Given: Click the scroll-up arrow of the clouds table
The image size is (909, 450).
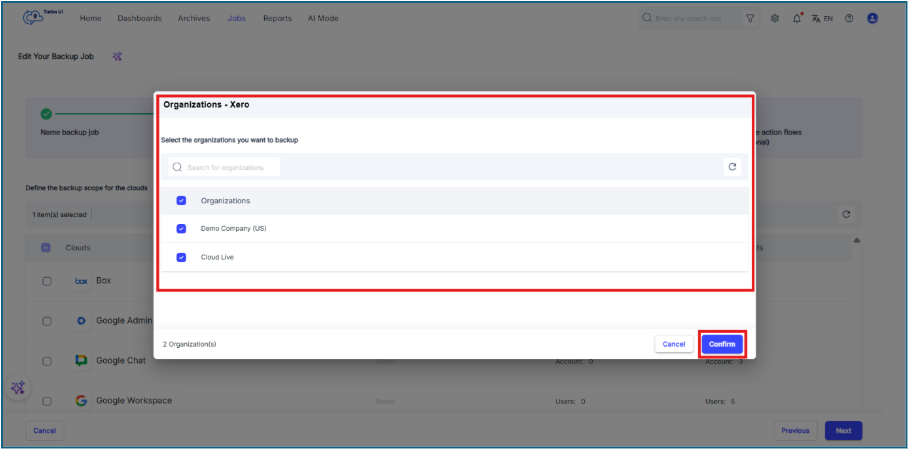Looking at the screenshot, I should pos(857,240).
